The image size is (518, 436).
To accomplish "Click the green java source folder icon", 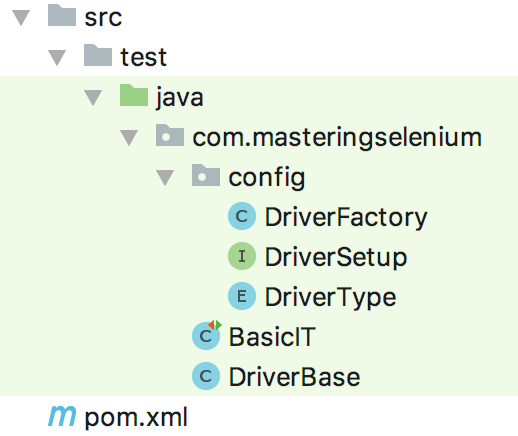I will (134, 95).
